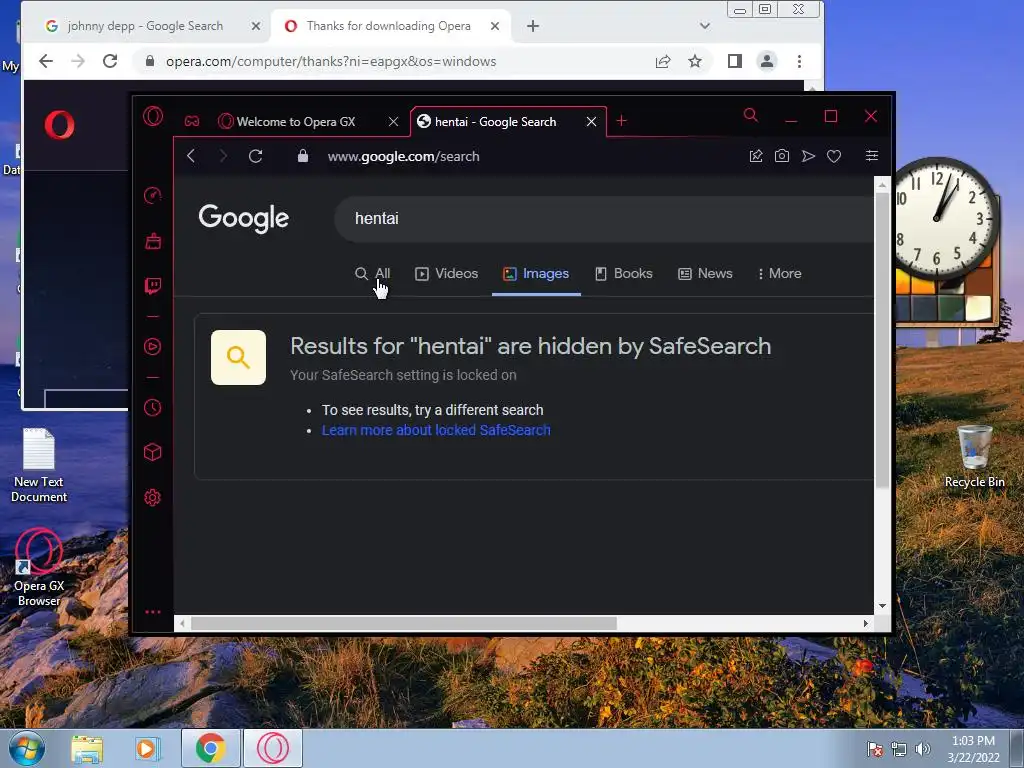Reload the page in Chrome window
Image resolution: width=1024 pixels, height=768 pixels.
(x=110, y=61)
